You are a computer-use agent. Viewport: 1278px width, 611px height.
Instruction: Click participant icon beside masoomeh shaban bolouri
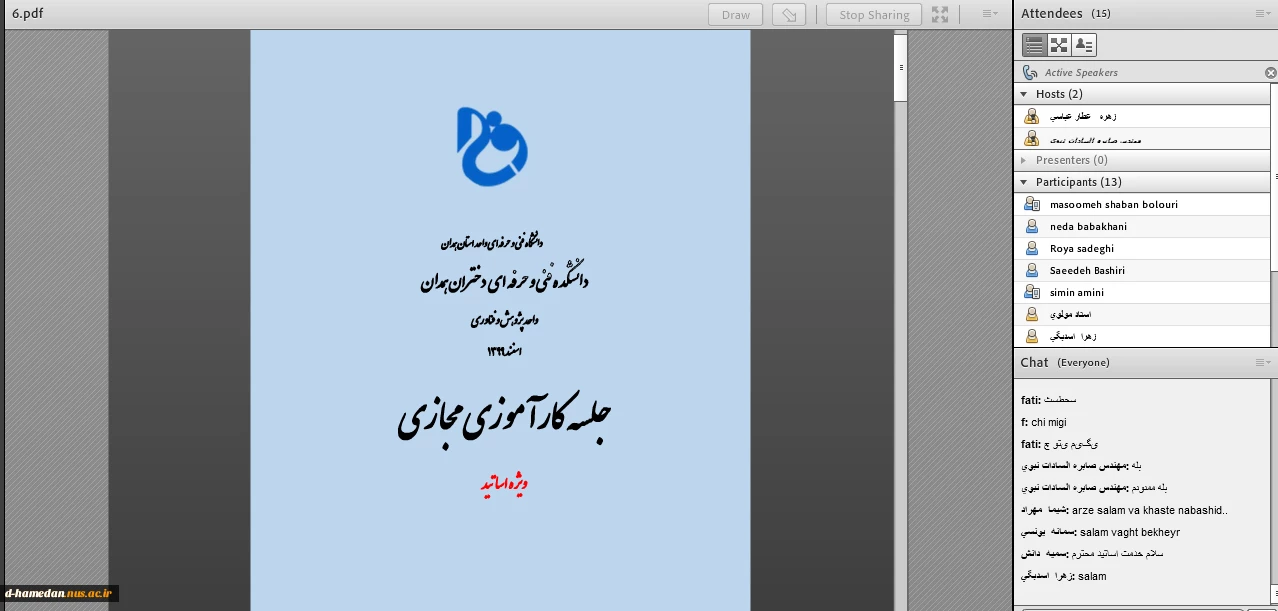(1032, 204)
